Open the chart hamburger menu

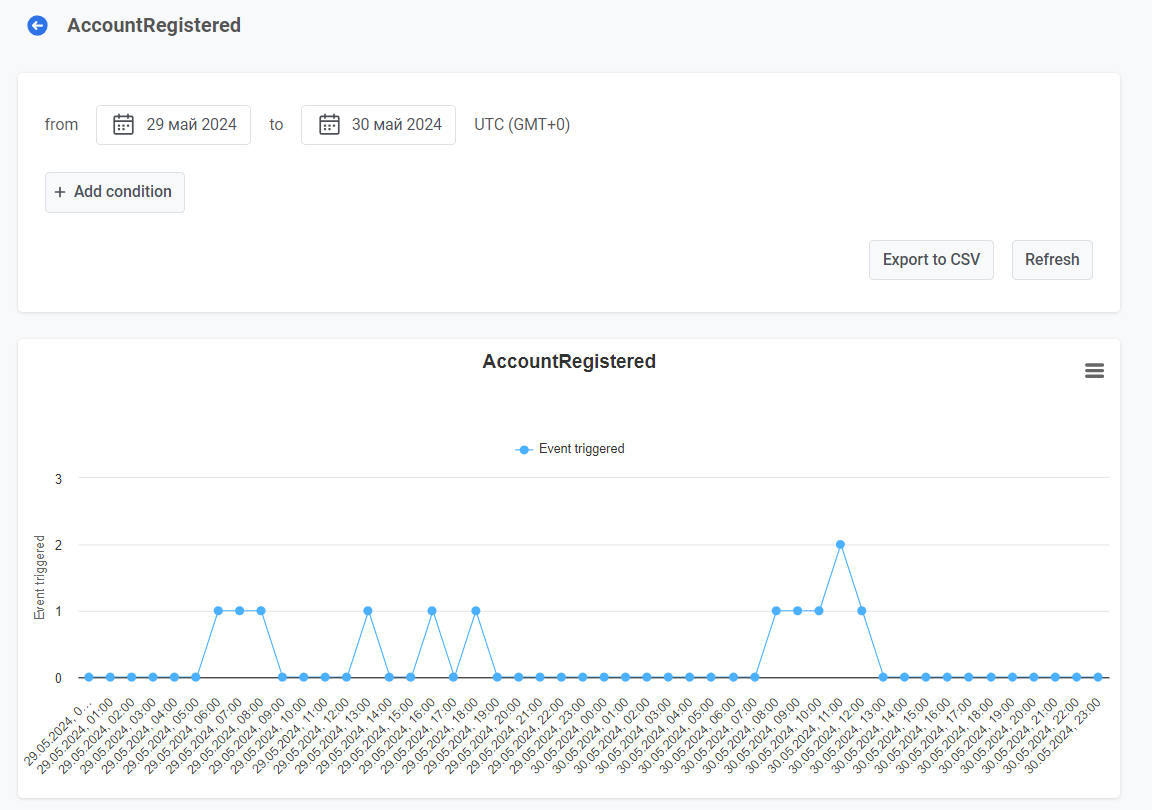pos(1094,371)
